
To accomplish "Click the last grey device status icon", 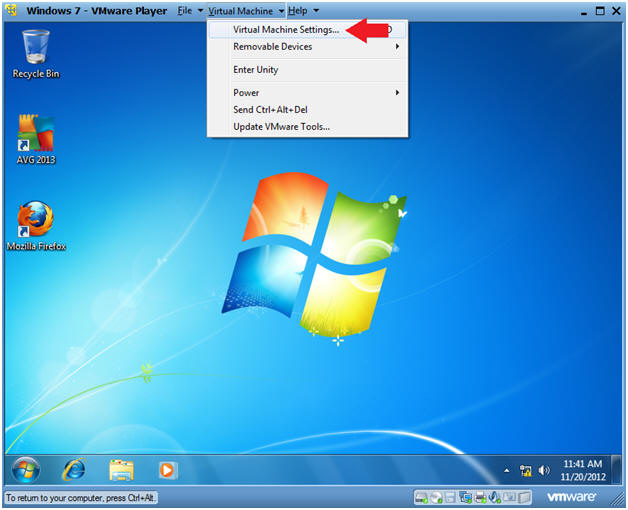I will 523,498.
